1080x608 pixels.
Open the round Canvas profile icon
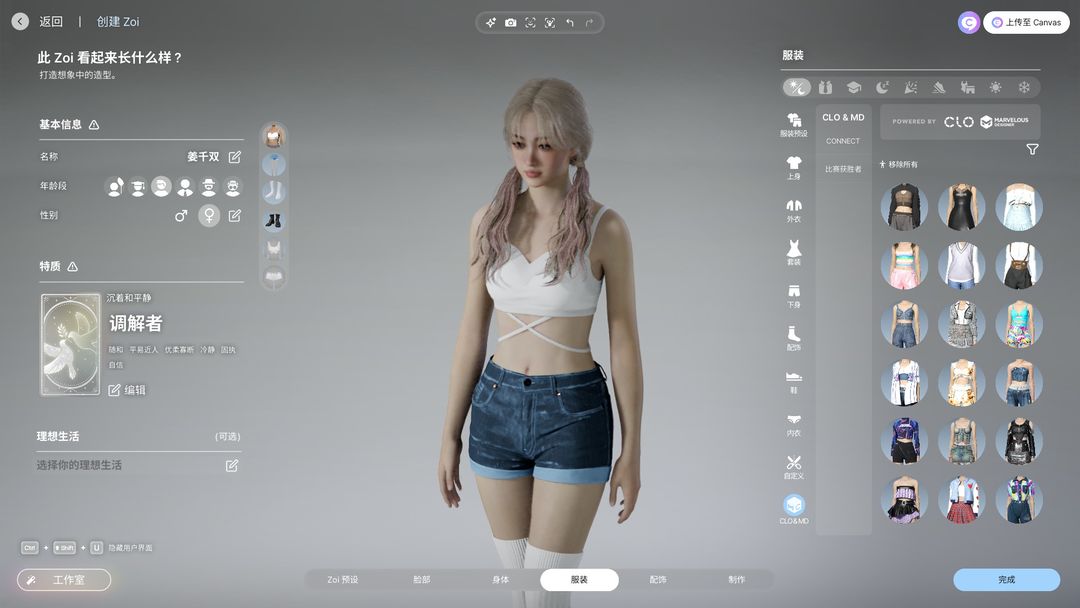click(x=968, y=23)
